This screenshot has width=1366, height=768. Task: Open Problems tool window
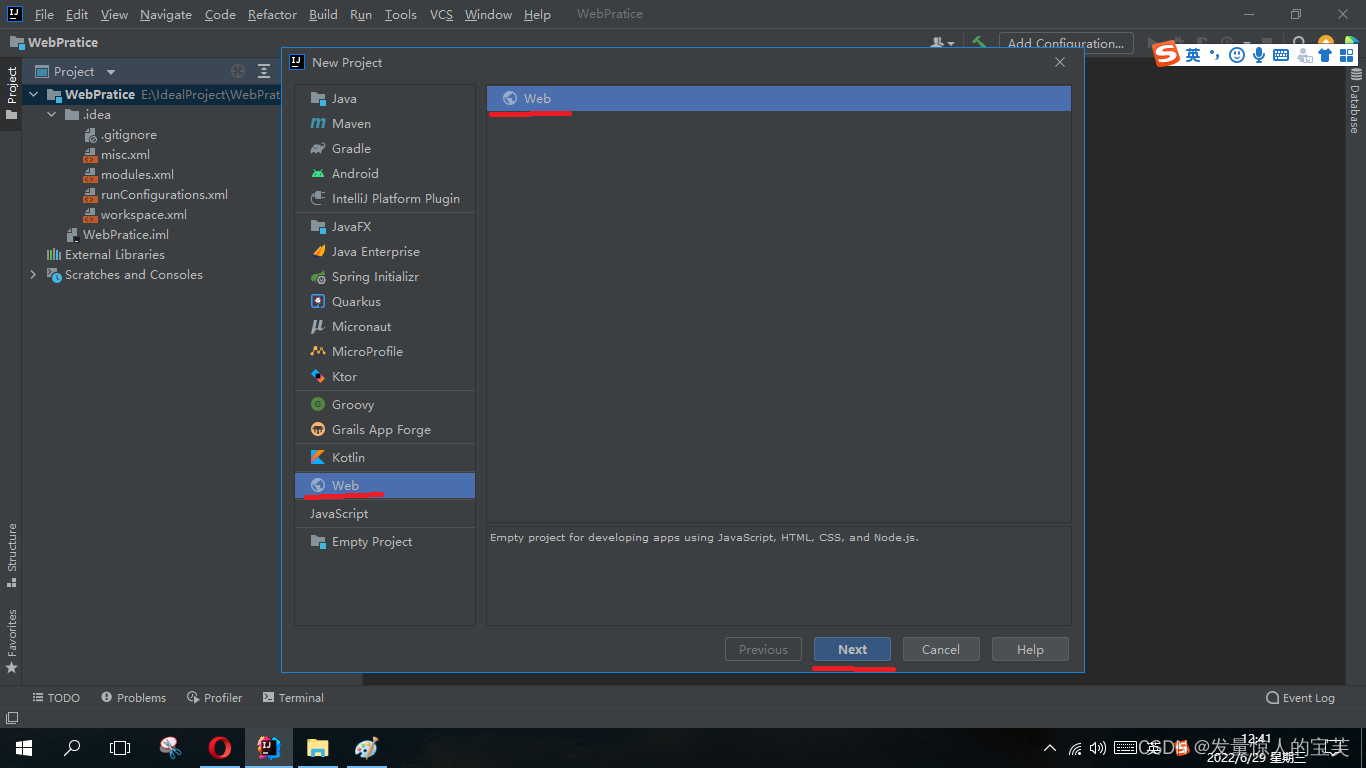[133, 698]
